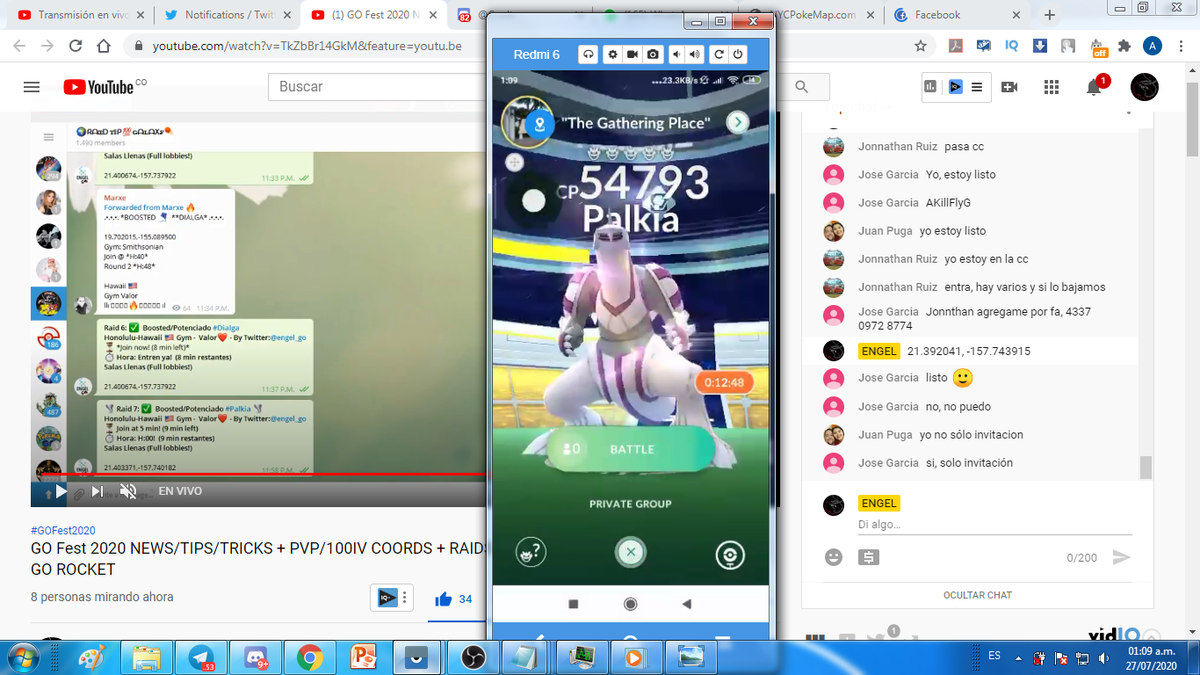This screenshot has height=675, width=1200.
Task: Take a screenshot with the camera icon
Action: coord(653,54)
